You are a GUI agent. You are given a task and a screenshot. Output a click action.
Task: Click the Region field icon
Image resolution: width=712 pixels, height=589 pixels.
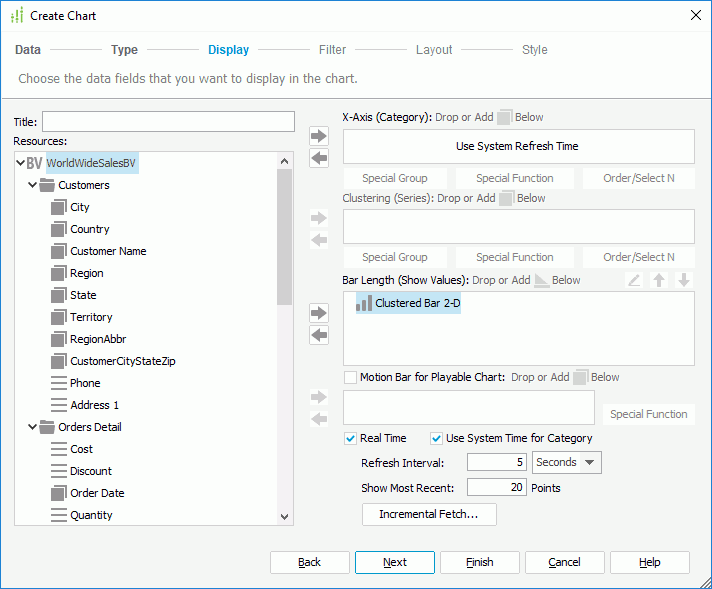click(59, 273)
